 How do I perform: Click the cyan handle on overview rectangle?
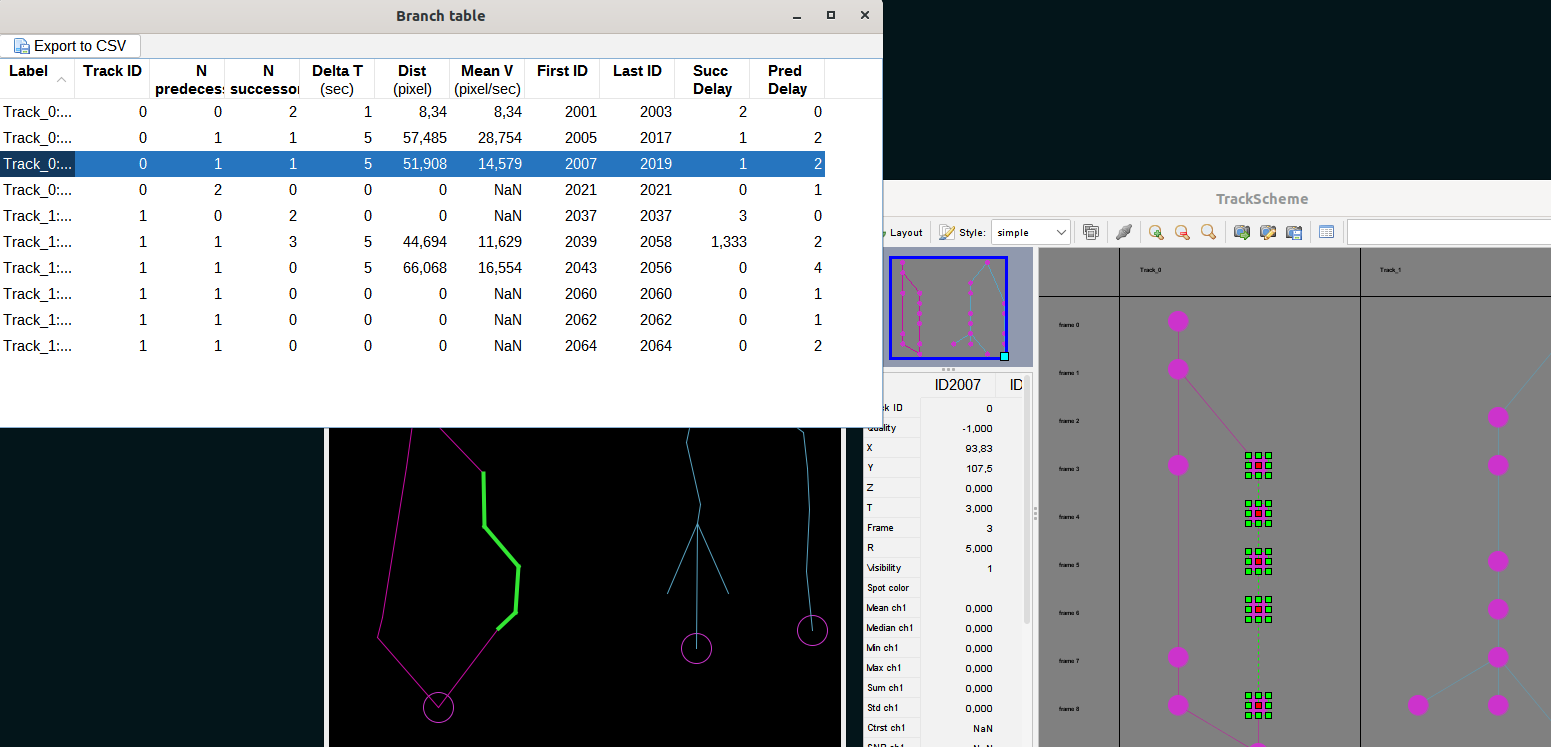(x=1004, y=356)
